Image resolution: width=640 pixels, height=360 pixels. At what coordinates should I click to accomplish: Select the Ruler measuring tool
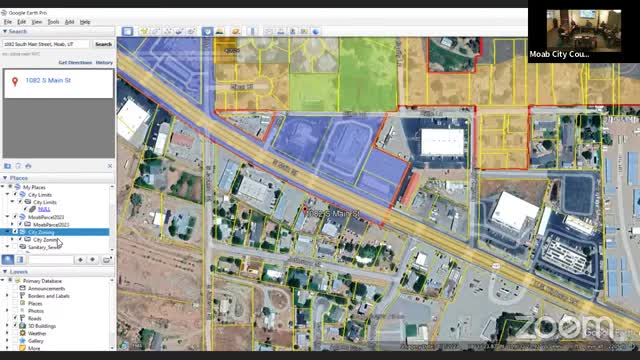coord(252,31)
